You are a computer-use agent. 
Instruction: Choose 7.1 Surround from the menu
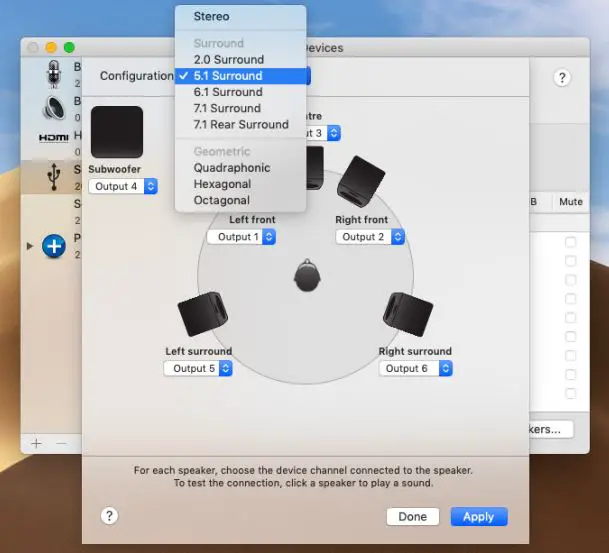click(x=240, y=108)
